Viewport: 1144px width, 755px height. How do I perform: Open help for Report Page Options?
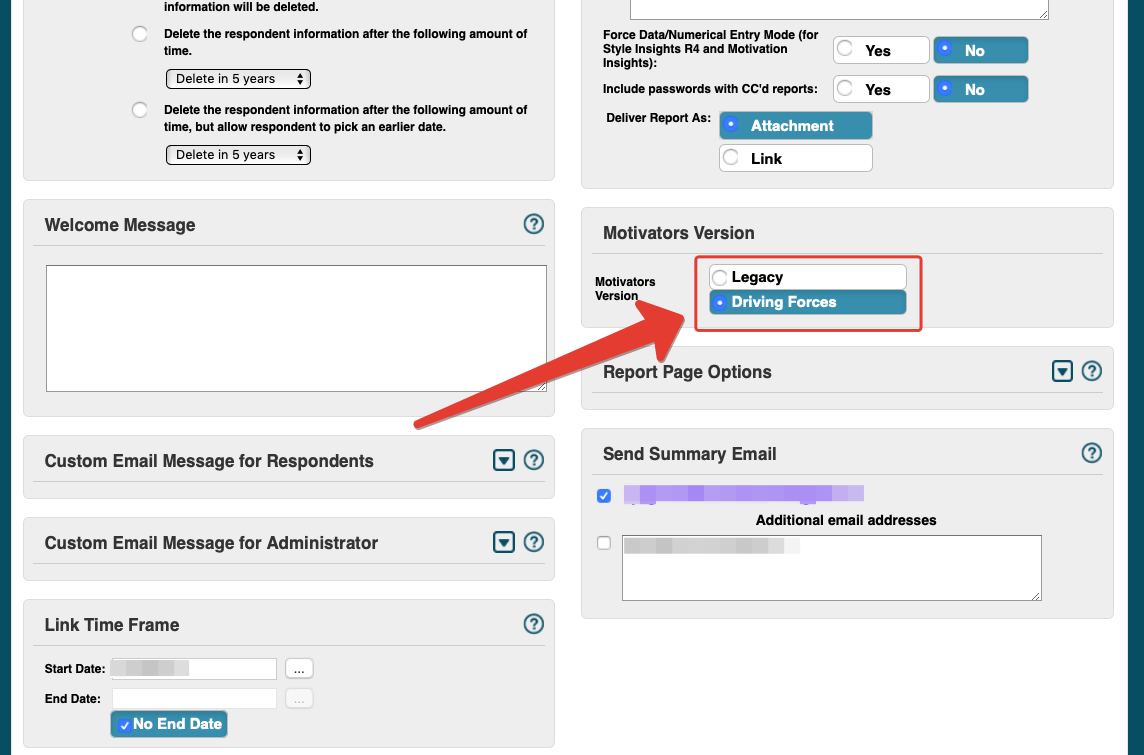pyautogui.click(x=1091, y=371)
